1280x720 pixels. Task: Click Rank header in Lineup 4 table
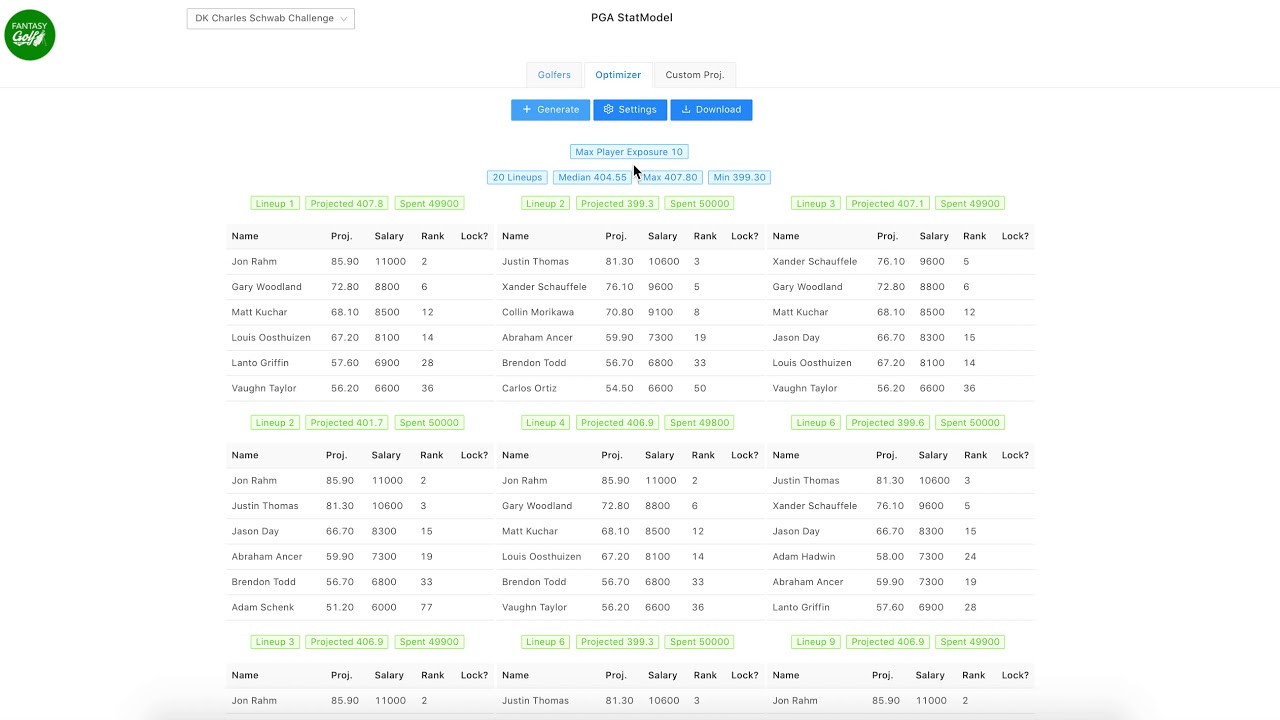(x=703, y=455)
